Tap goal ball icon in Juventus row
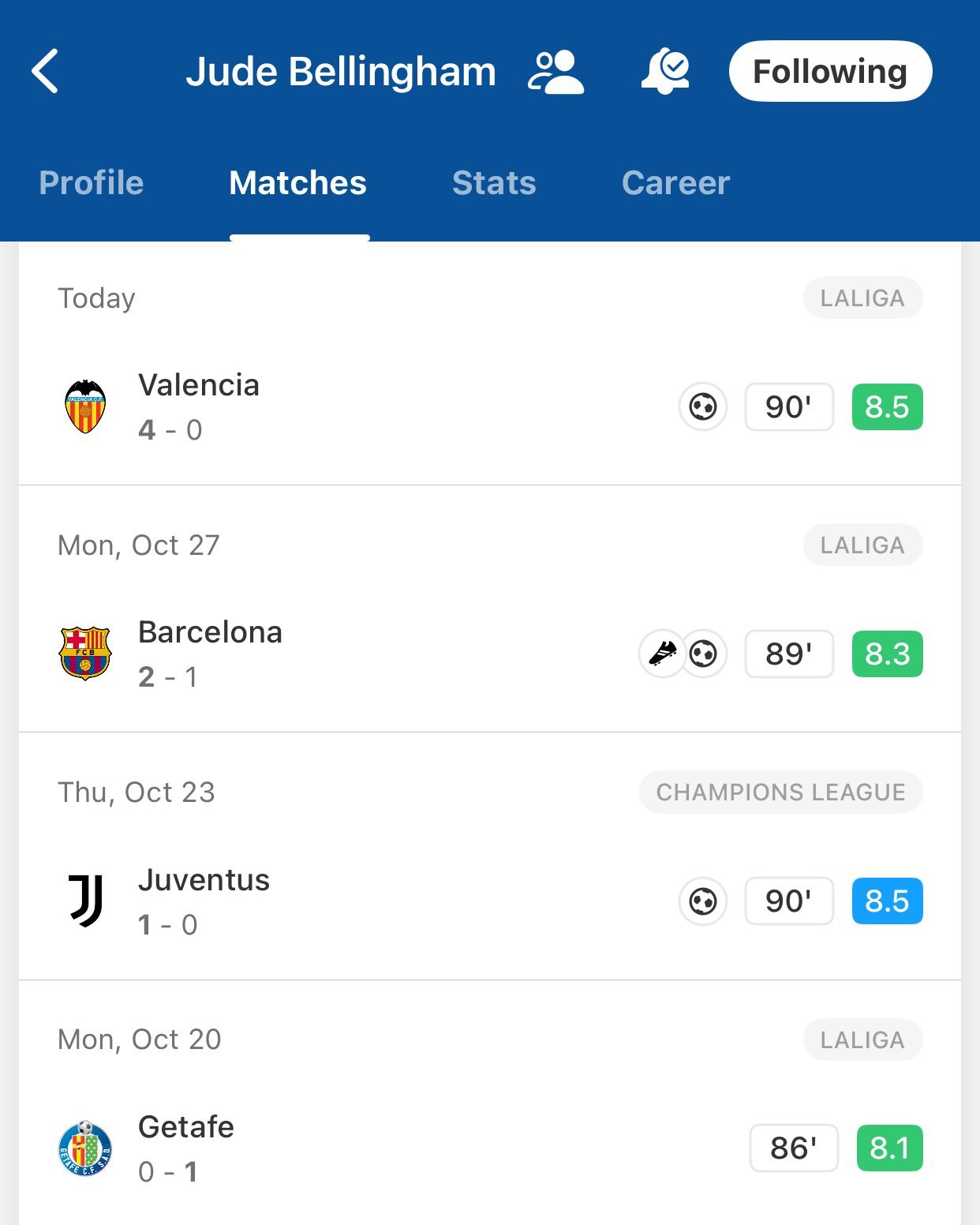 [x=702, y=901]
